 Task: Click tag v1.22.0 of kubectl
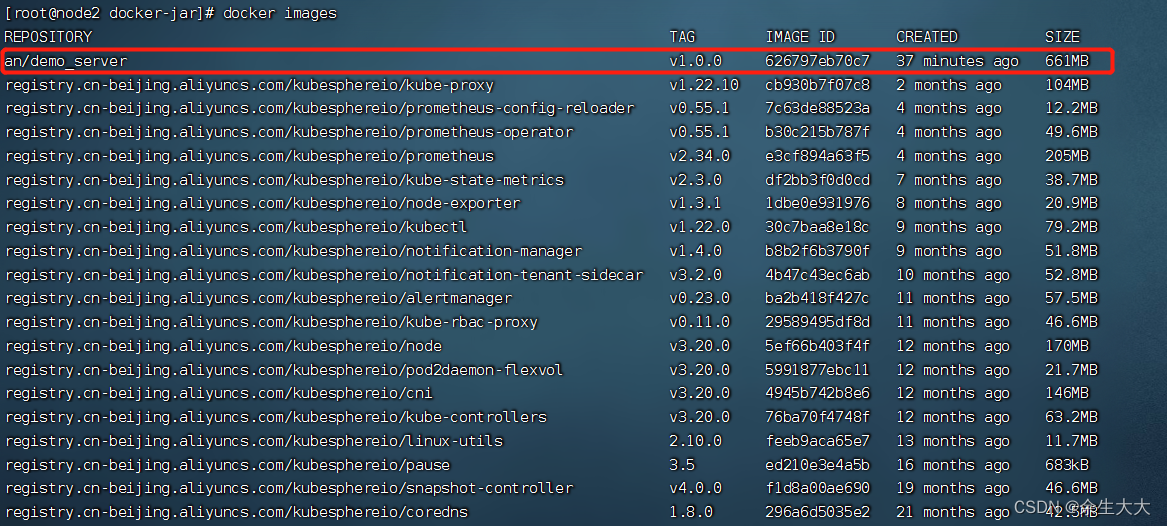pos(700,227)
